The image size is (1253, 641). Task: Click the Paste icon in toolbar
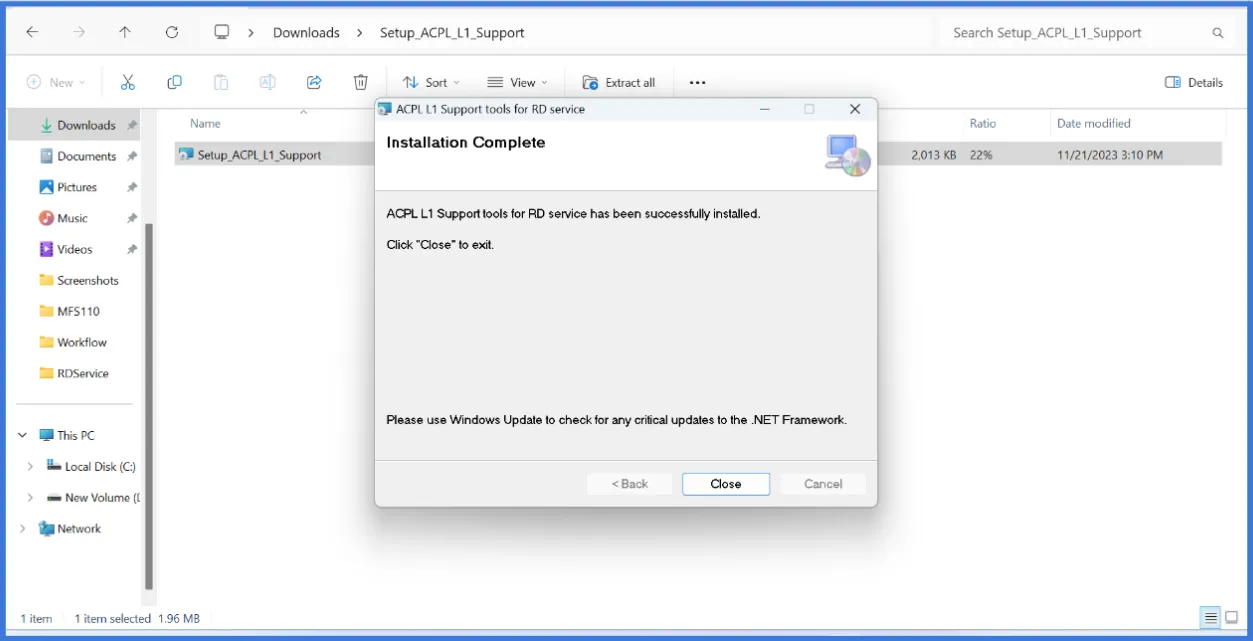[221, 82]
